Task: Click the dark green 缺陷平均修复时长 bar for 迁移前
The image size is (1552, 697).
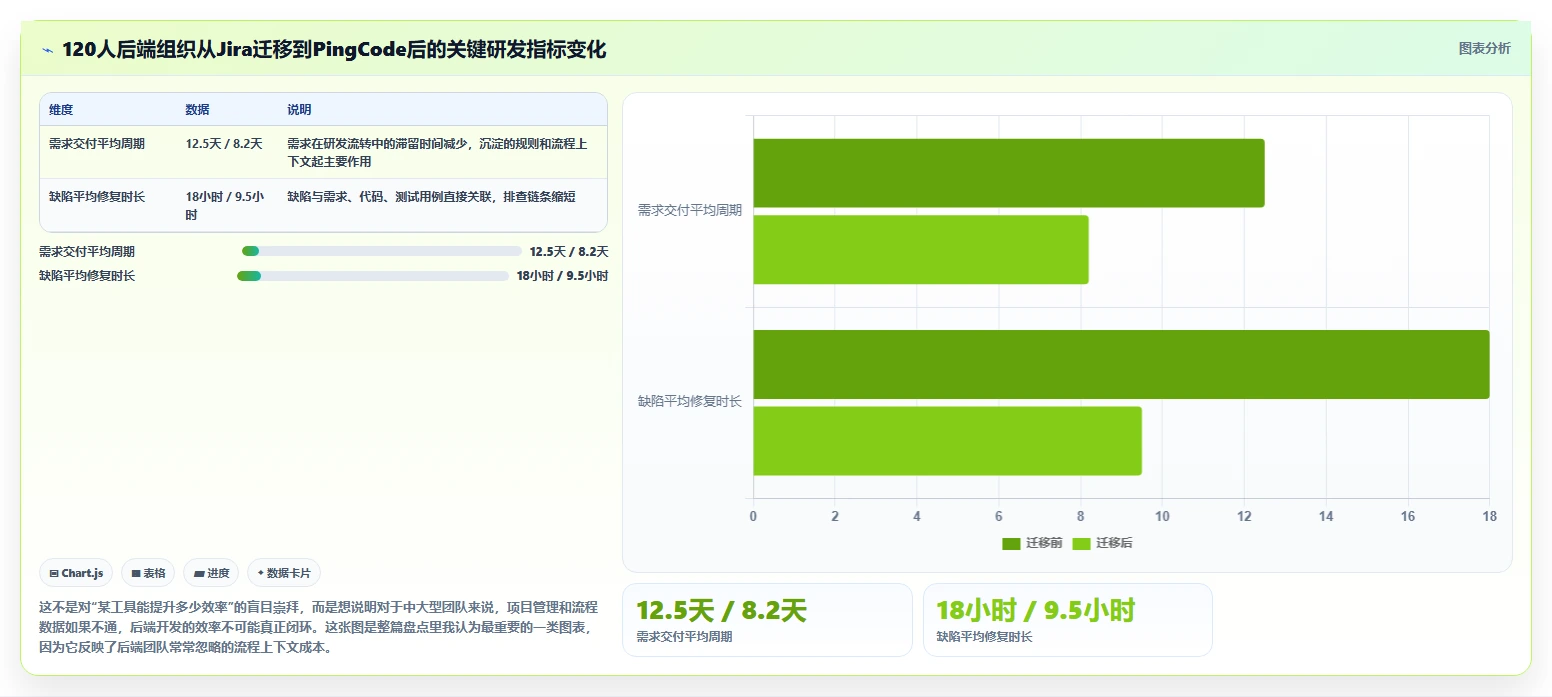Action: tap(1121, 364)
